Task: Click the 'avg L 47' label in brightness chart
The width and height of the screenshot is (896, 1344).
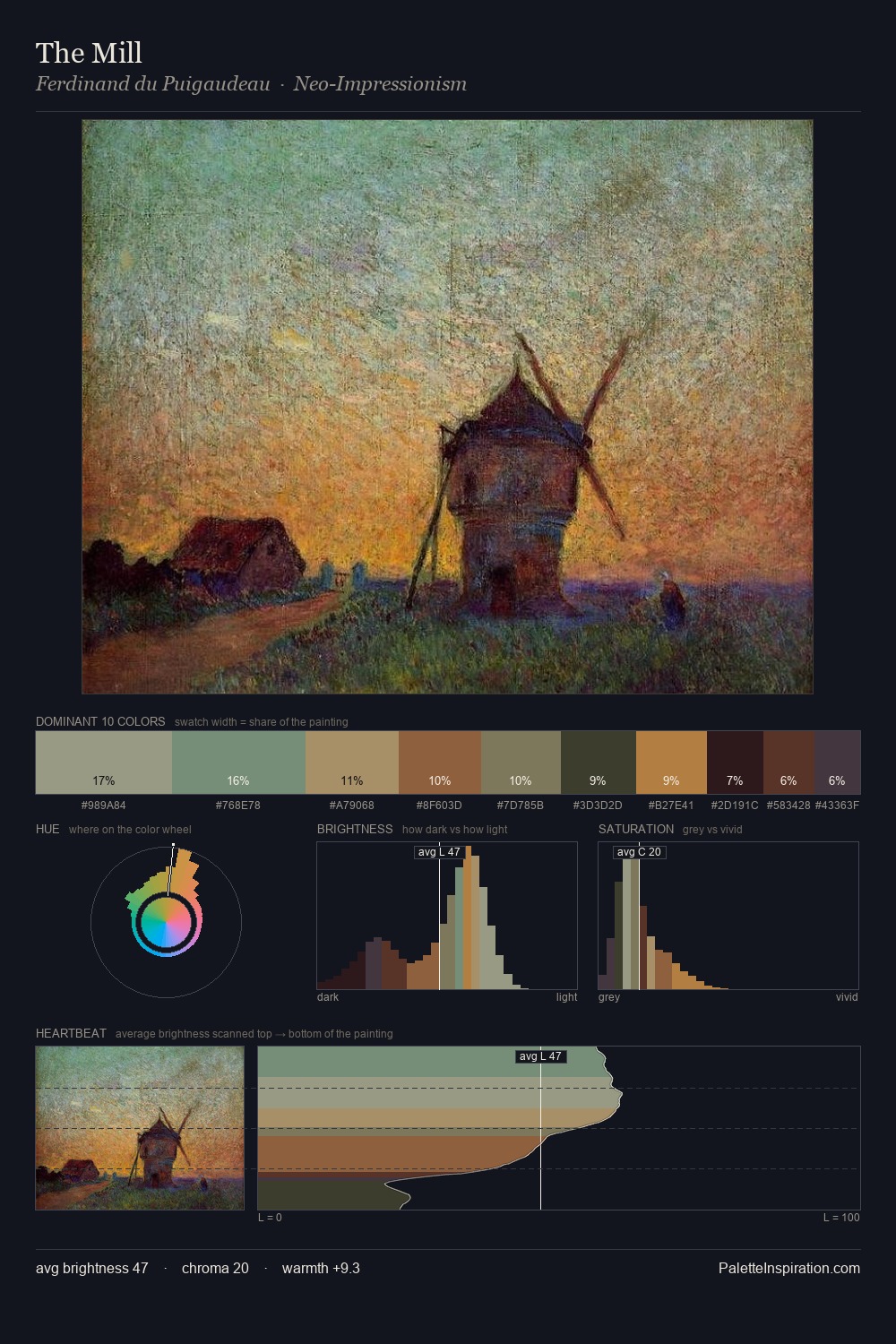Action: (x=439, y=852)
